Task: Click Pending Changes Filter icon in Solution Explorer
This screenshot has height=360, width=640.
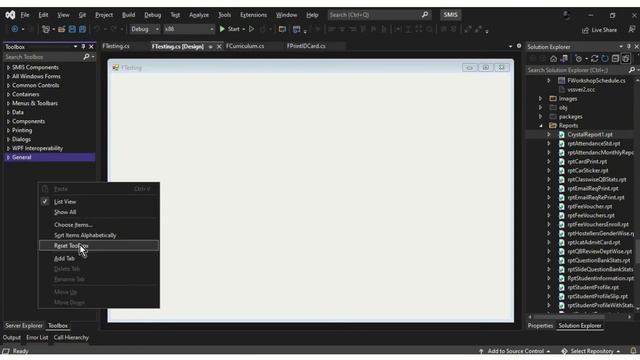Action: click(578, 59)
